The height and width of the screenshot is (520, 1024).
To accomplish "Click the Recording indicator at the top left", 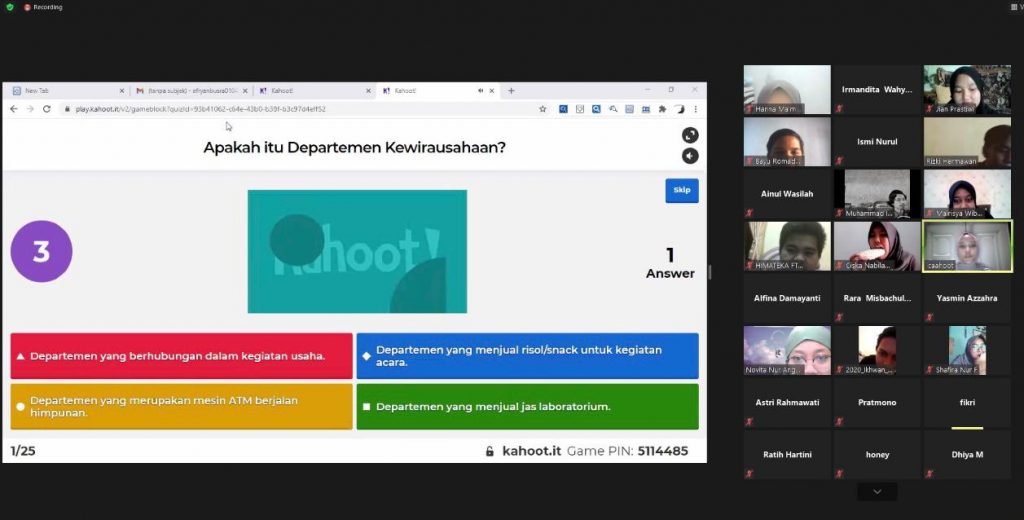I will (x=43, y=7).
